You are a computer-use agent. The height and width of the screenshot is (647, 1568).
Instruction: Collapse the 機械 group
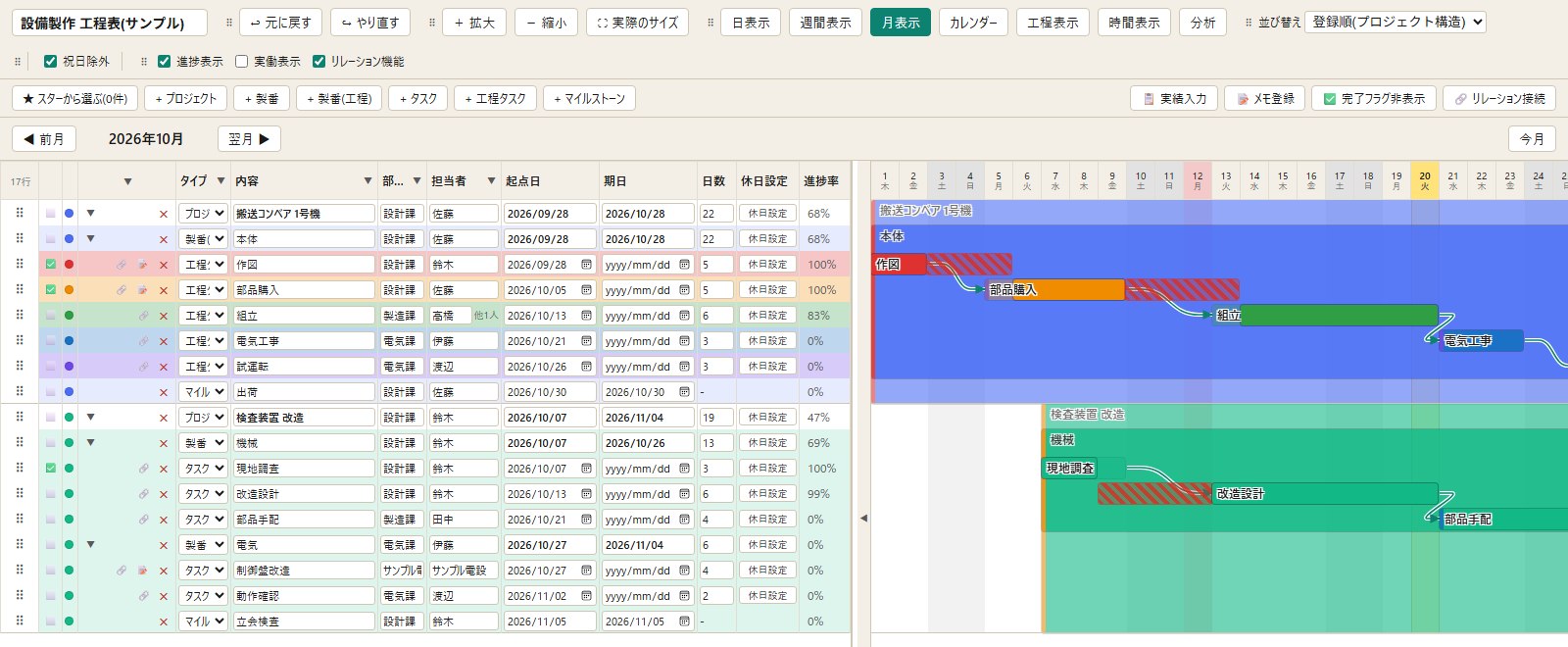pyautogui.click(x=90, y=442)
